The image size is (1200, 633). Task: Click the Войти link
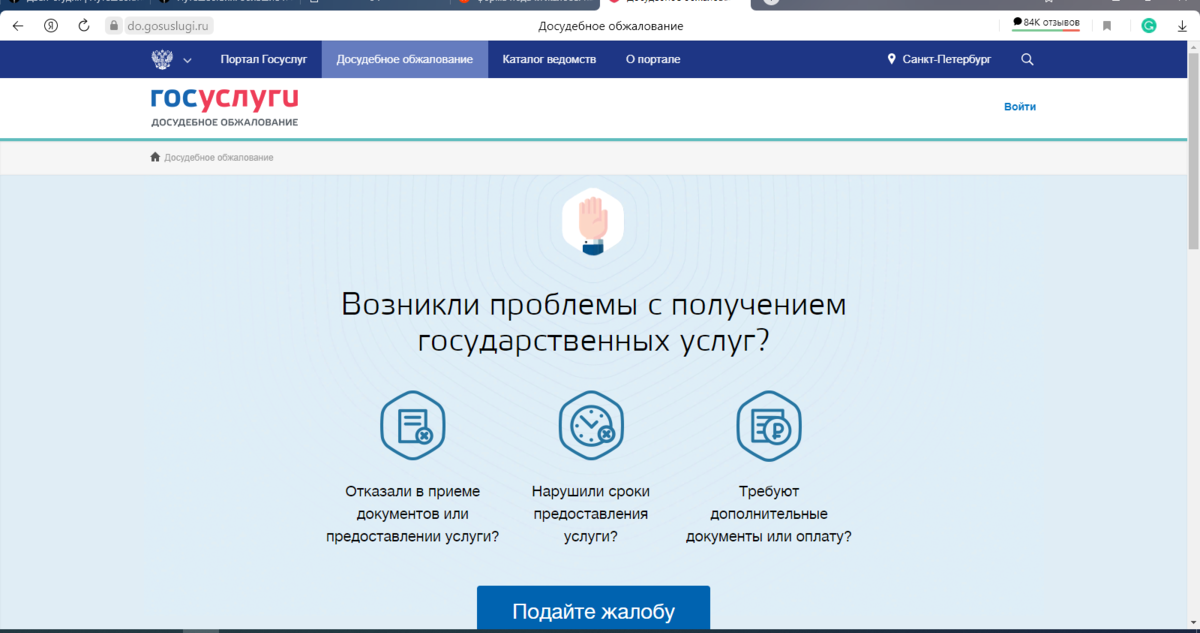tap(1019, 106)
